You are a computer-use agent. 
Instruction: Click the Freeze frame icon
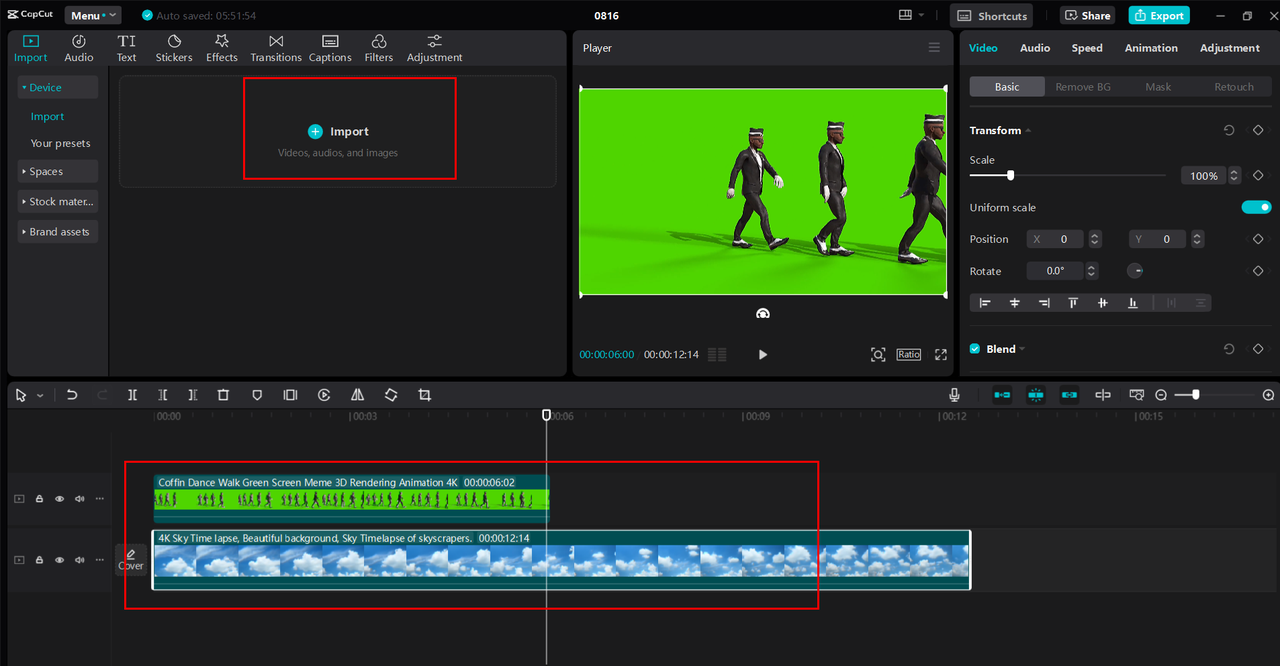pos(290,395)
